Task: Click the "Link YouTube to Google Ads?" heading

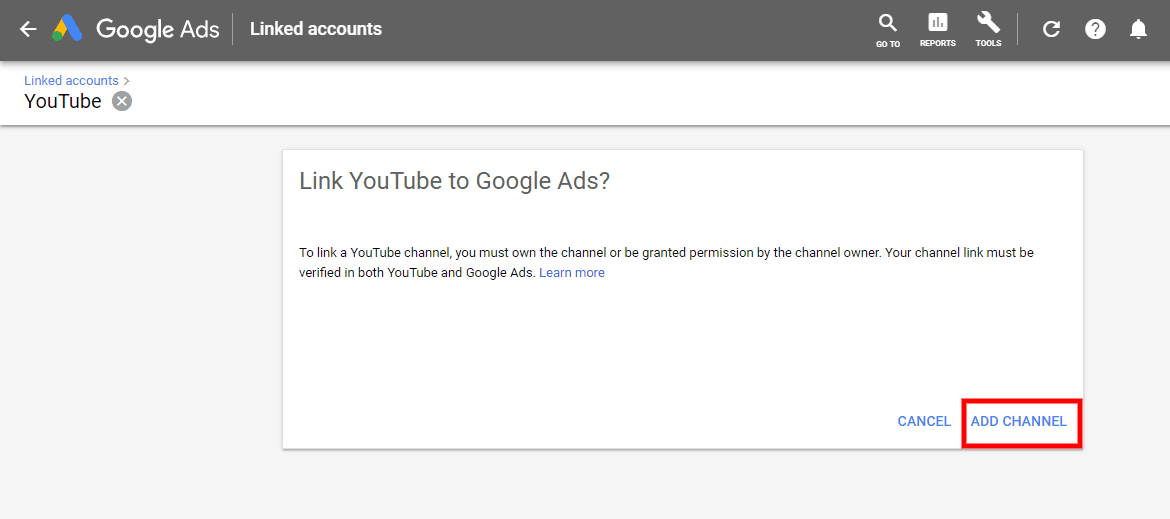Action: pos(454,181)
